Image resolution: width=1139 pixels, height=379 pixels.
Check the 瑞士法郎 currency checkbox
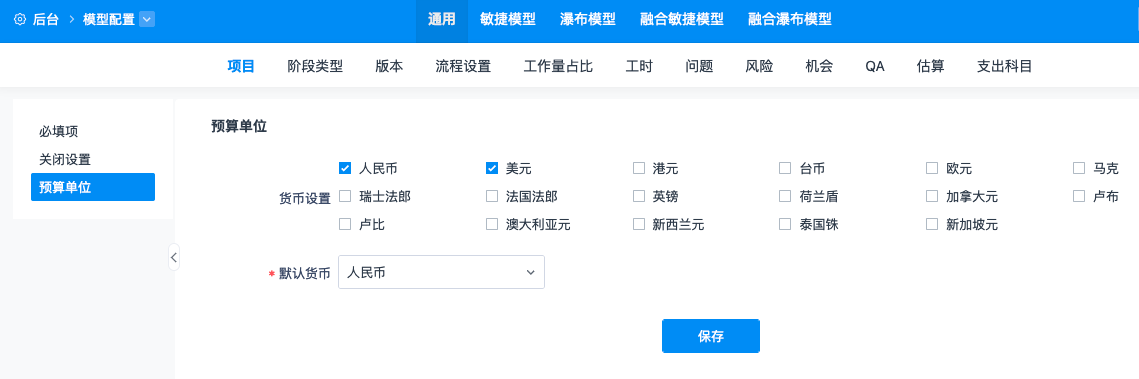point(345,196)
